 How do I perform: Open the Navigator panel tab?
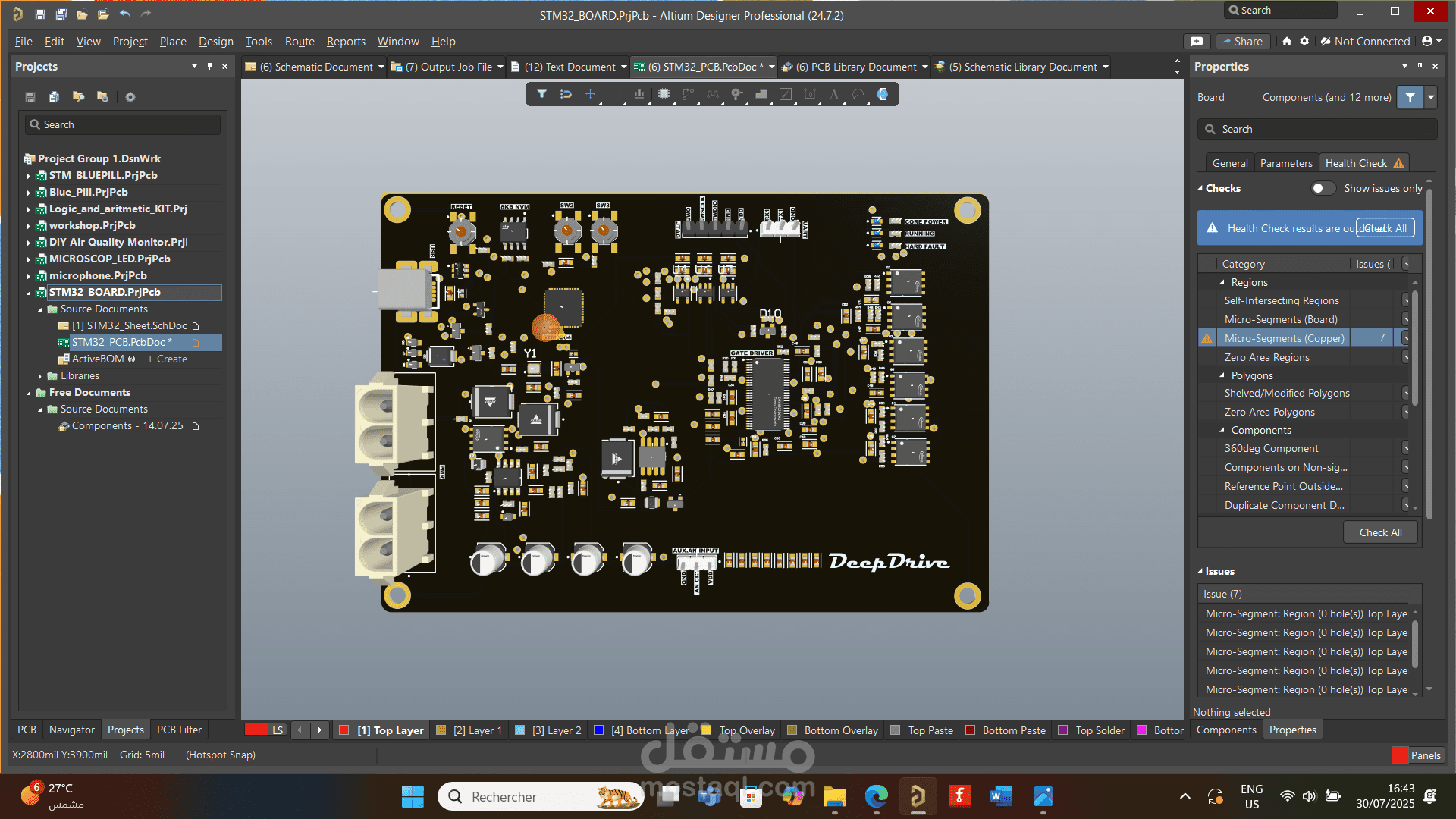click(72, 730)
